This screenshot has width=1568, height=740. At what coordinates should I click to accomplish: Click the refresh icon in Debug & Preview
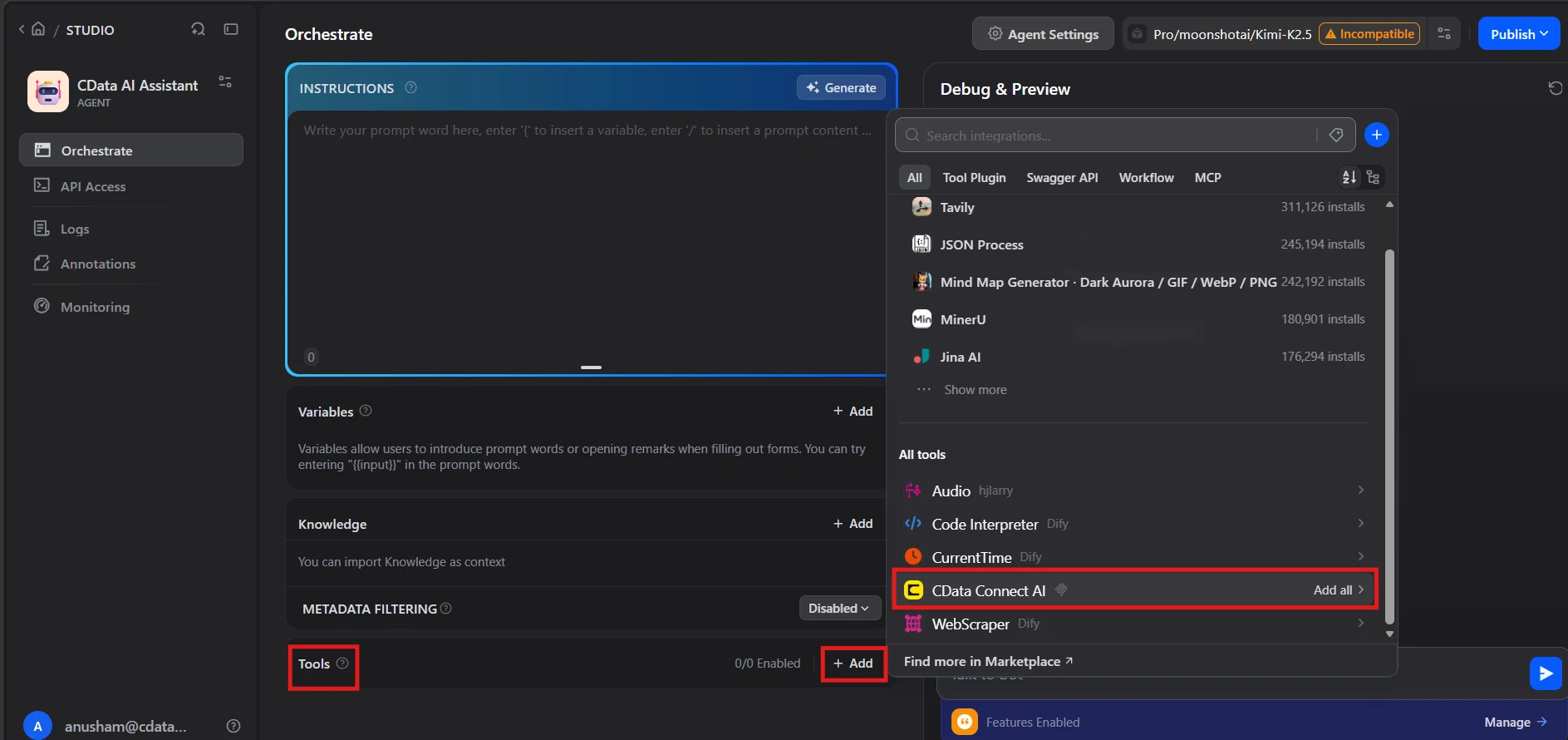click(1556, 88)
